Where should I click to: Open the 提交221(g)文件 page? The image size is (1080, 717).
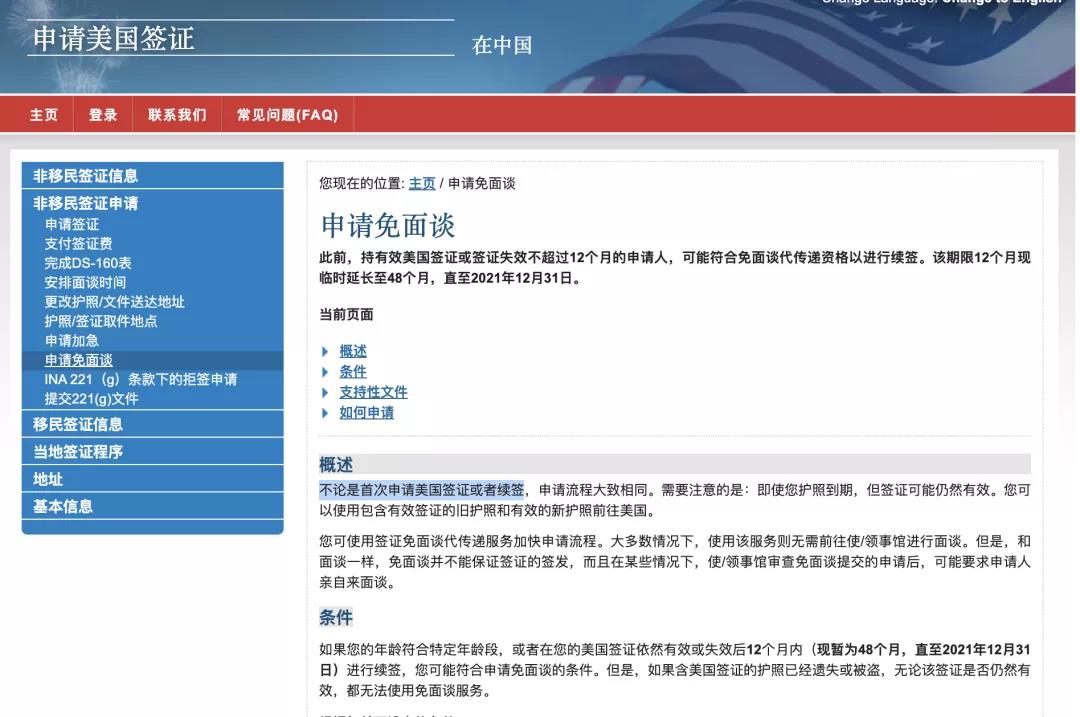93,398
